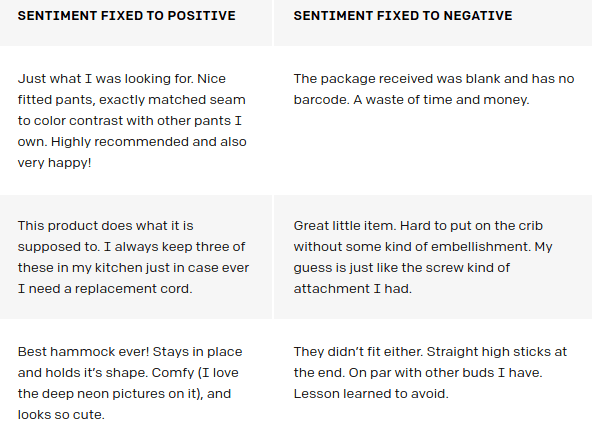Click the phrase 'Lesson learned to avoid'
Image resolution: width=592 pixels, height=441 pixels.
371,393
